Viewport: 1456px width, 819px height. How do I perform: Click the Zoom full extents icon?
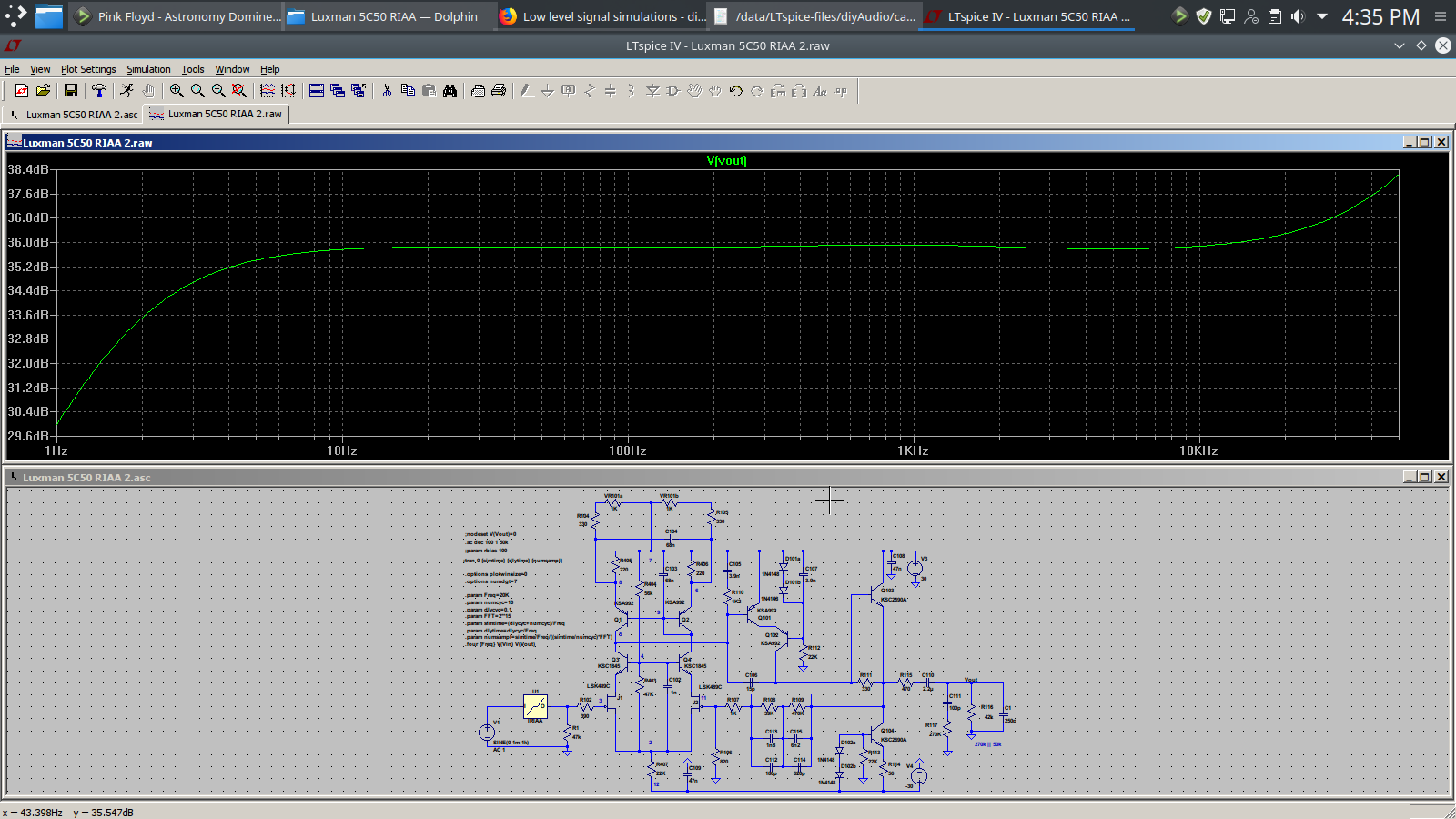[239, 90]
